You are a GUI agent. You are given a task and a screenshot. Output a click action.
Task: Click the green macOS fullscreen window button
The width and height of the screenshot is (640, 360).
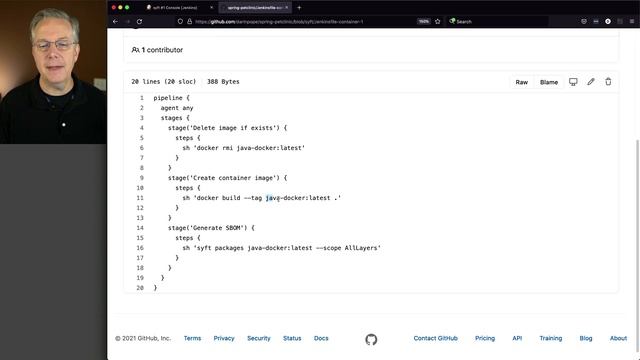[127, 7]
